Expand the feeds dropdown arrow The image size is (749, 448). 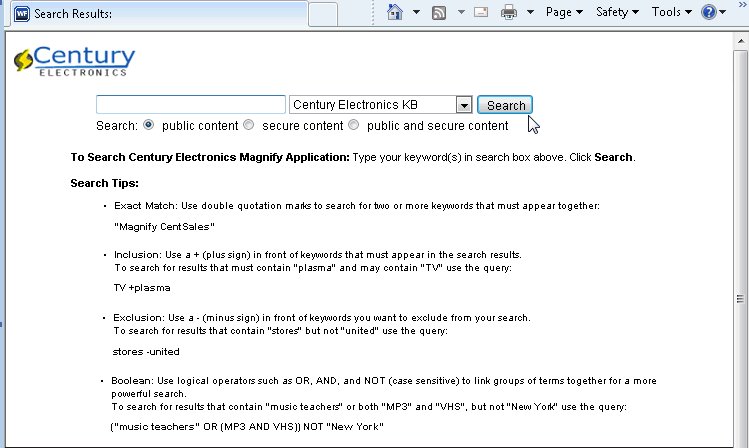pyautogui.click(x=461, y=12)
